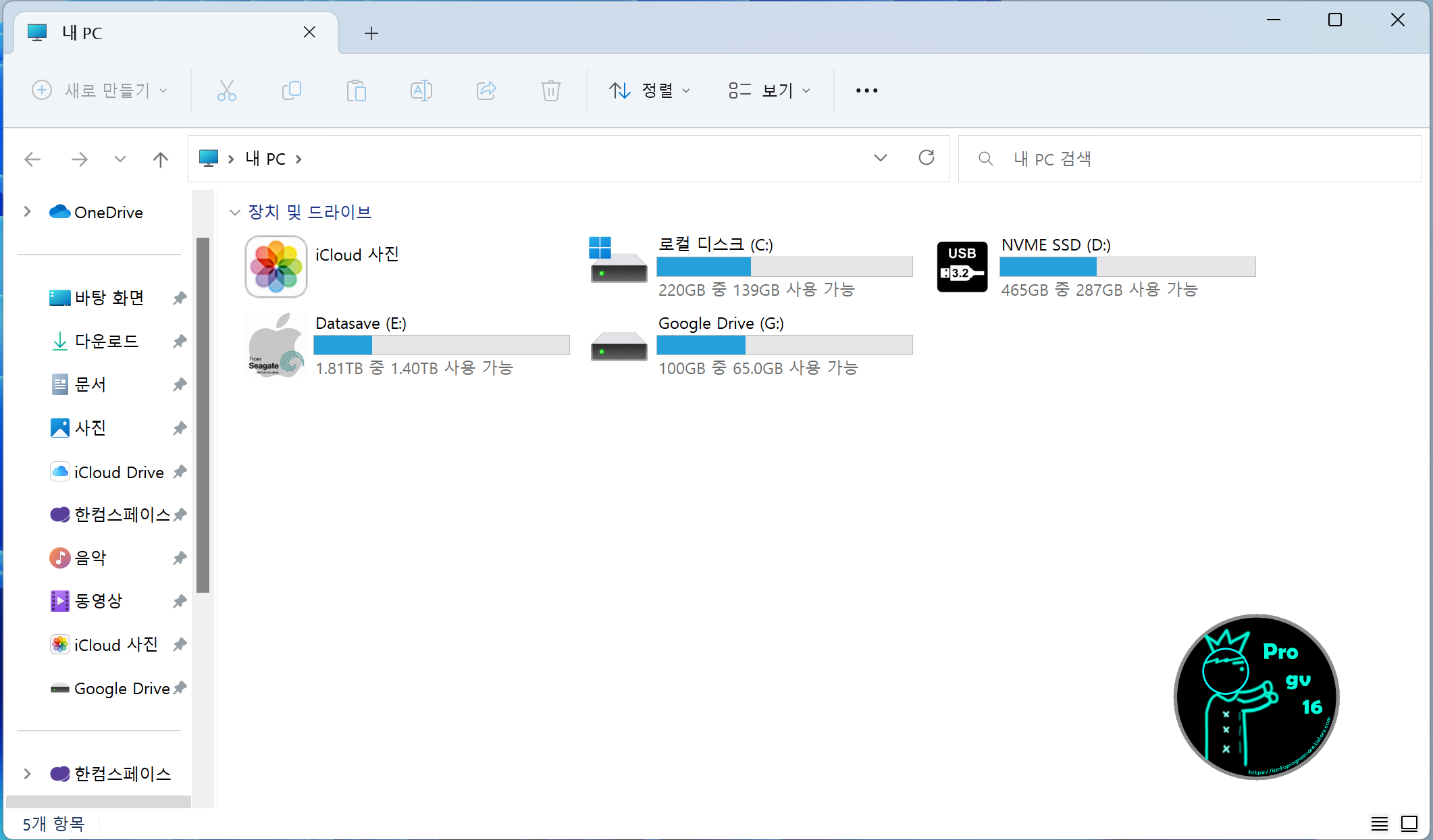Click the Copy icon in toolbar
This screenshot has height=840, width=1433.
(x=291, y=90)
